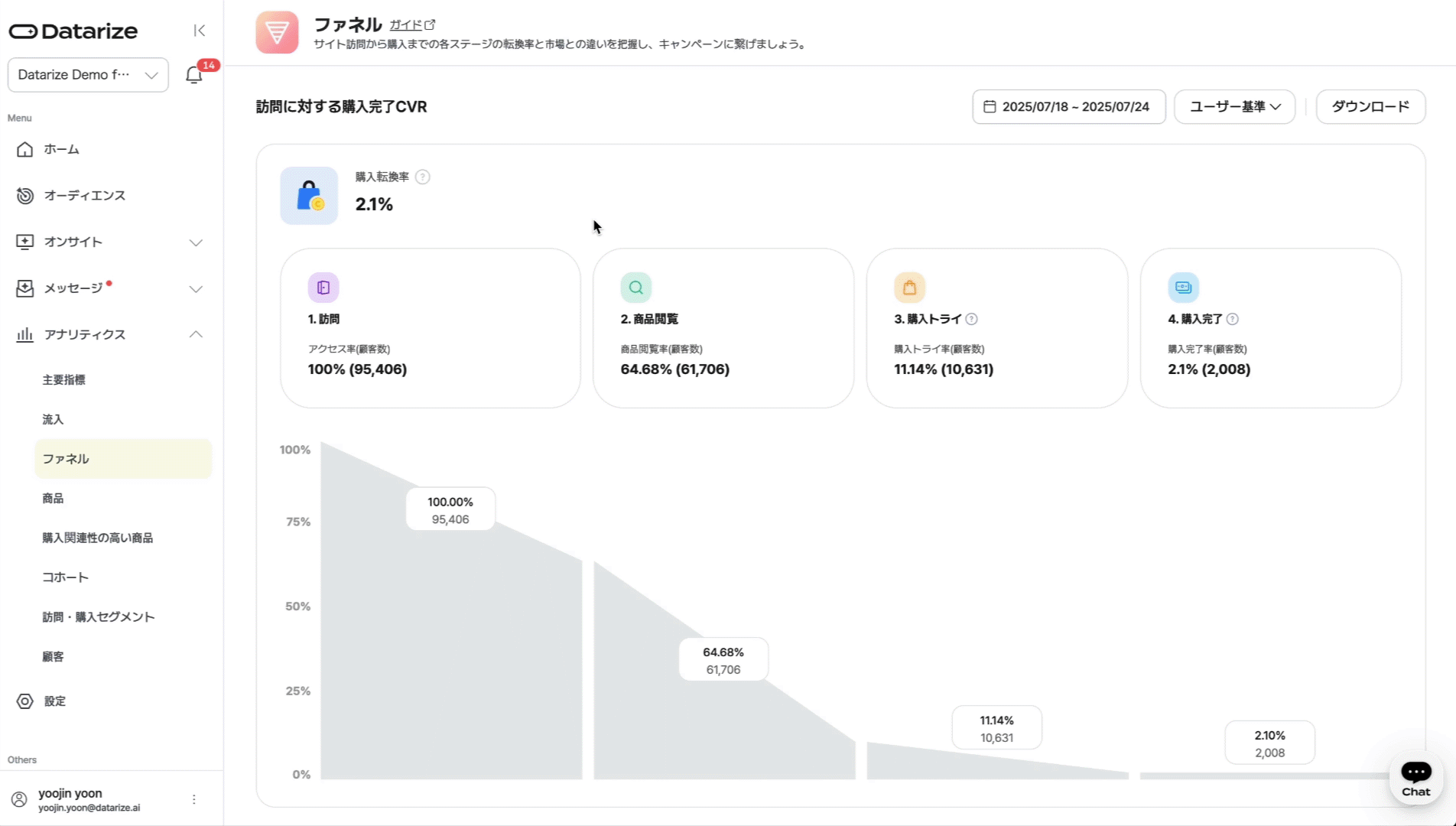
Task: Expand the メッセージ menu section
Action: pyautogui.click(x=196, y=289)
